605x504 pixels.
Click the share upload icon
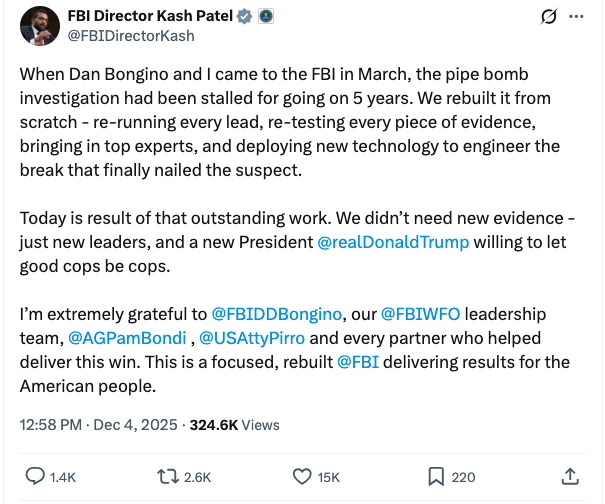[570, 477]
